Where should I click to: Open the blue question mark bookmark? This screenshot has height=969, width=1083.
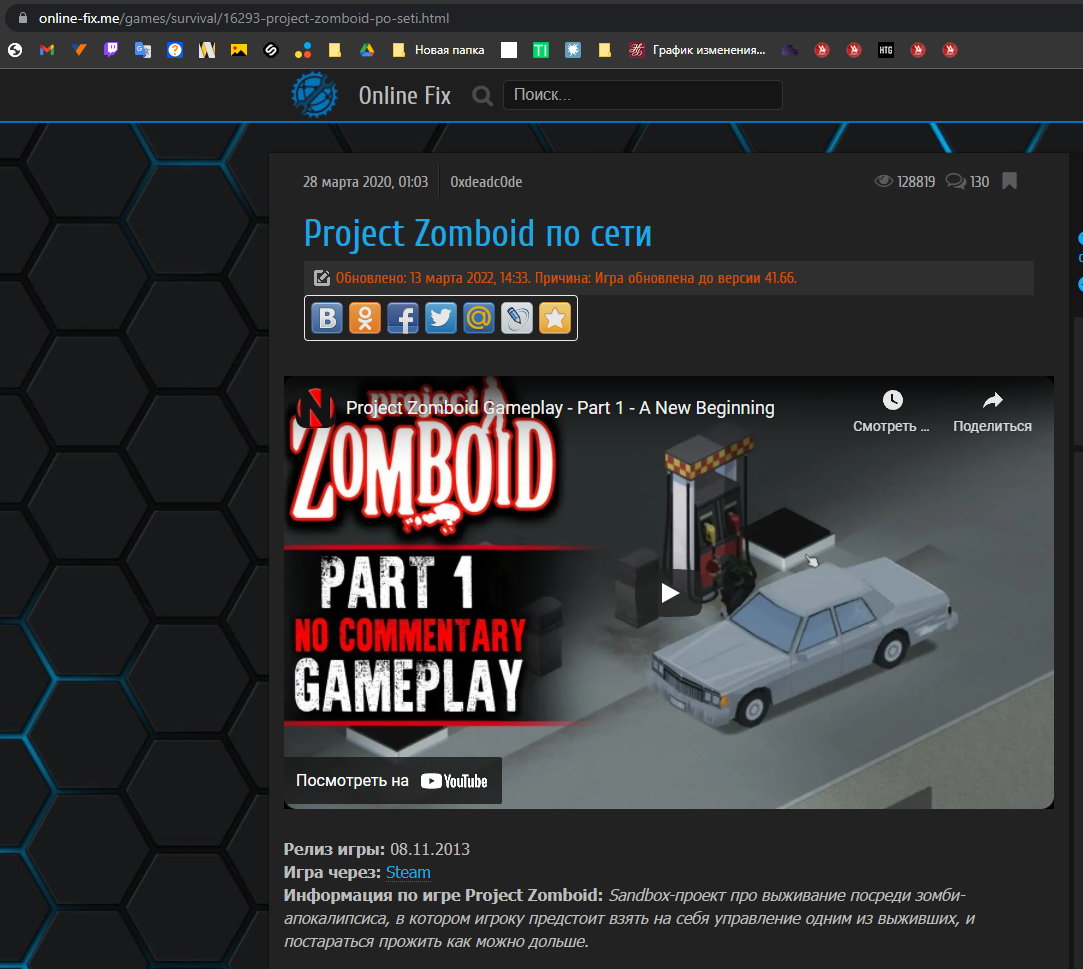[x=175, y=50]
